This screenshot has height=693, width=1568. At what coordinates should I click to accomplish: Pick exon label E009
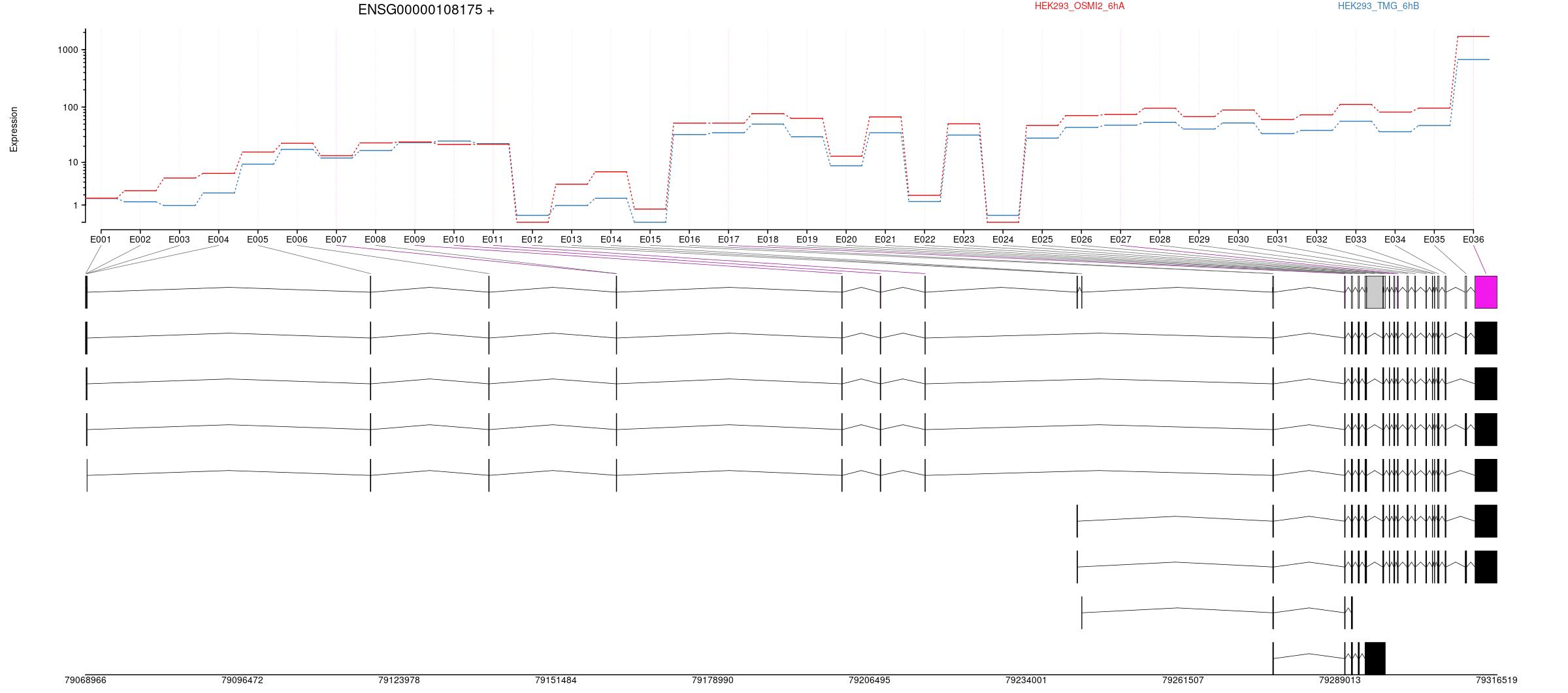pos(414,239)
